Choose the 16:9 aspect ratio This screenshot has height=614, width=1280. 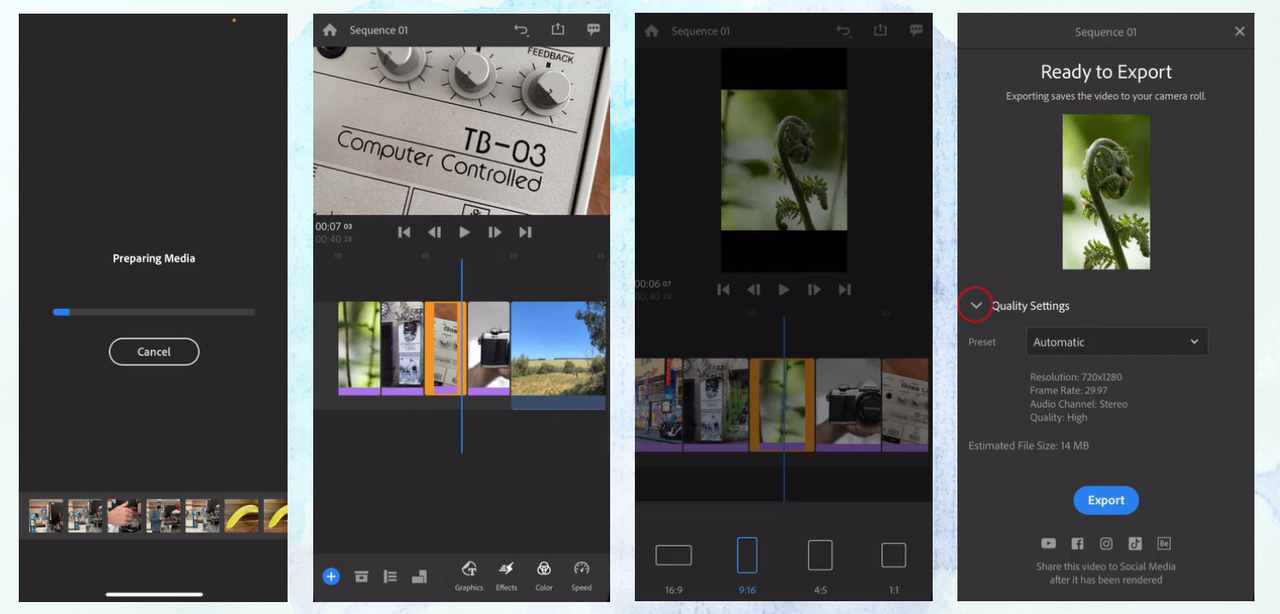pos(674,565)
